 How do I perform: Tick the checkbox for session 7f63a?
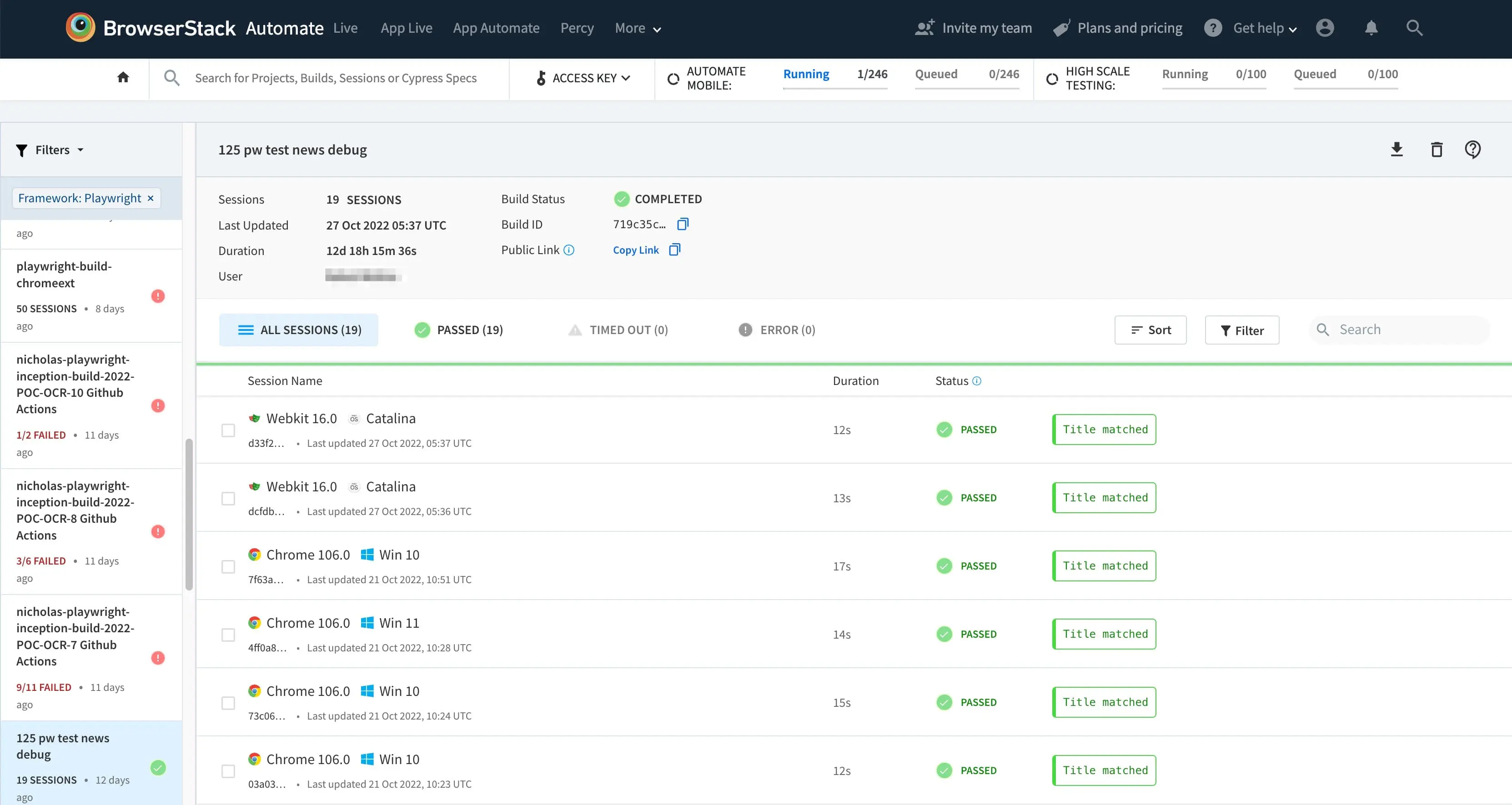(228, 567)
